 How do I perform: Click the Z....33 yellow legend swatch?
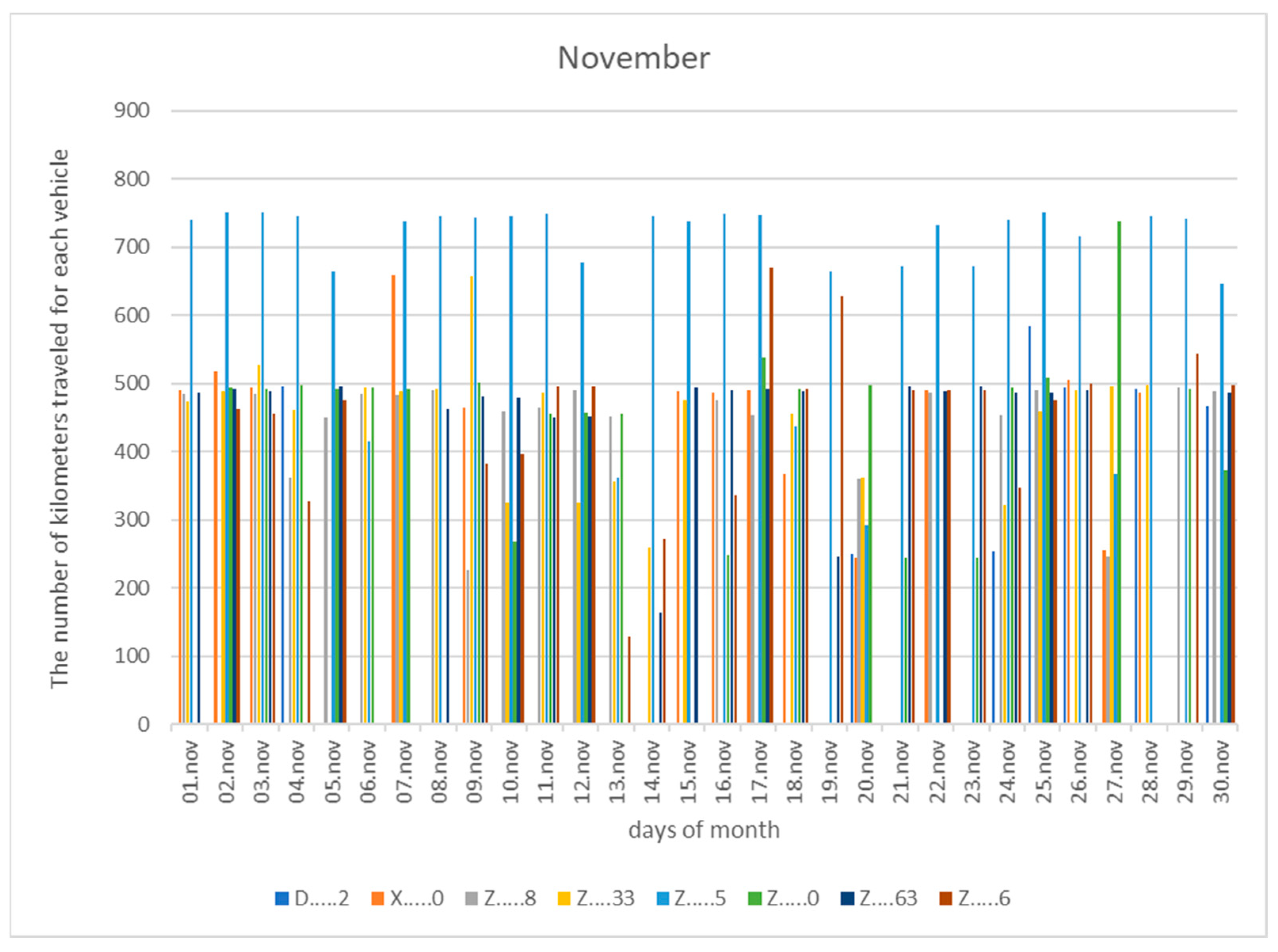[x=565, y=899]
